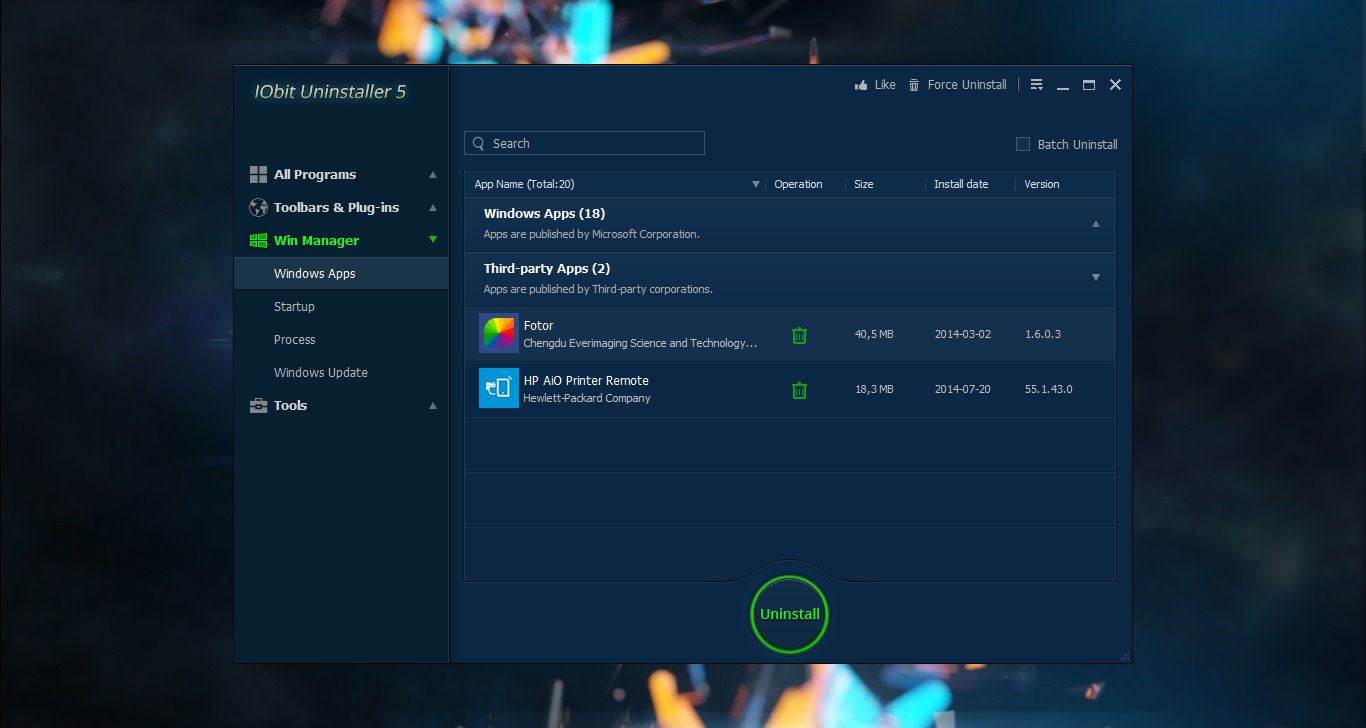This screenshot has width=1366, height=728.
Task: Click 'Apps are published by Microsoft Corporation.' text
Action: pos(591,234)
